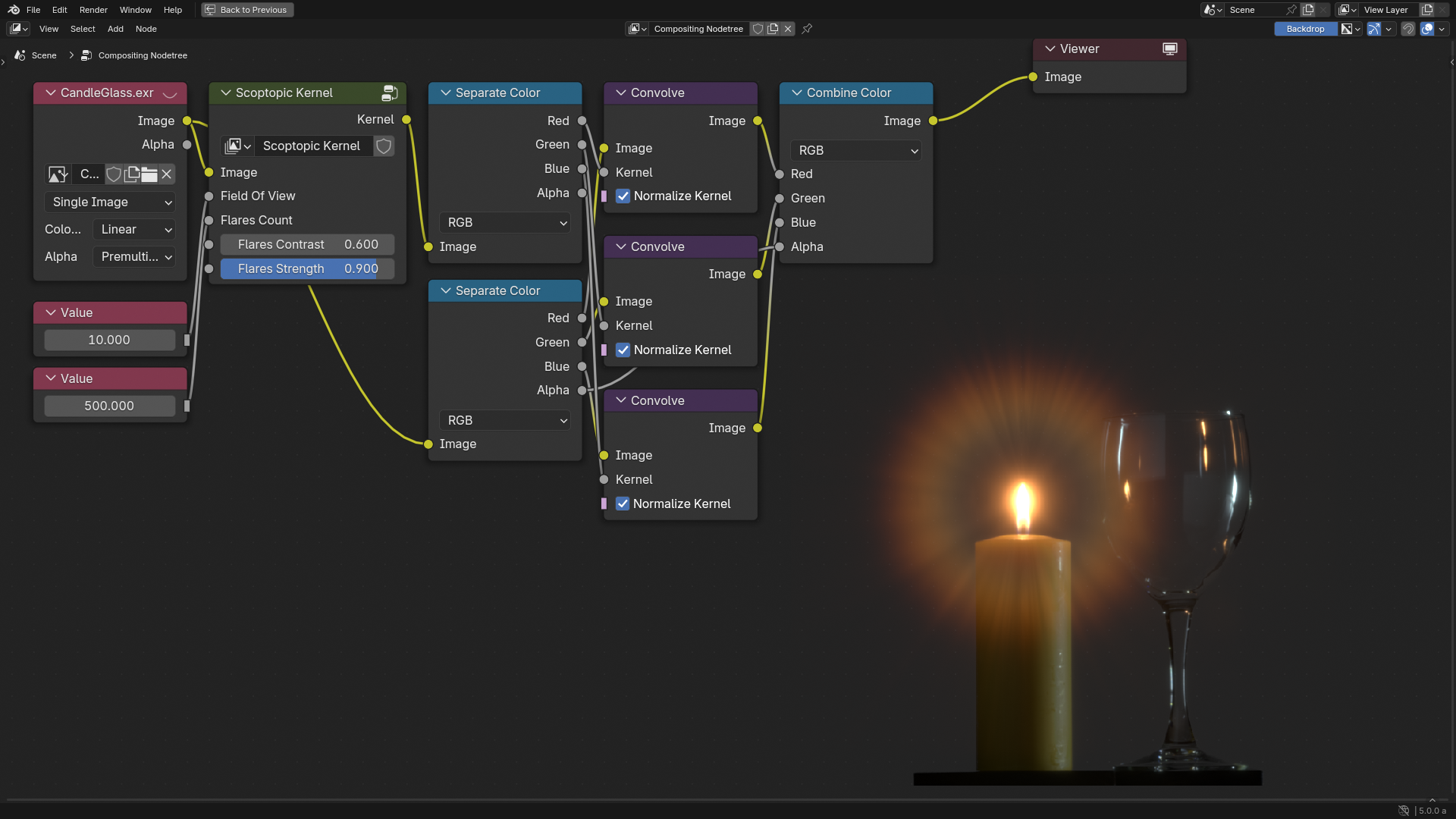Uncheck Normalize Kernel in the third Convolve node
The width and height of the screenshot is (1456, 819).
click(x=623, y=504)
